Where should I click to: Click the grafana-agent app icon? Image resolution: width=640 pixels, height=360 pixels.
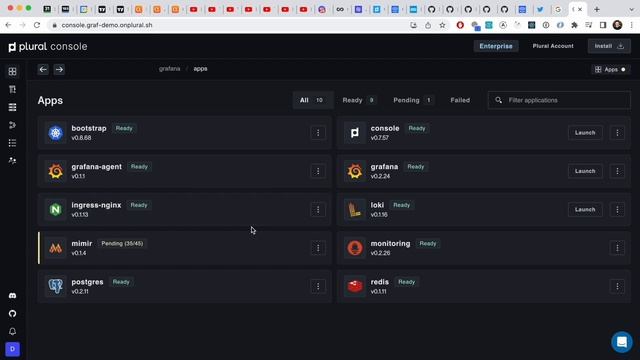(56, 171)
